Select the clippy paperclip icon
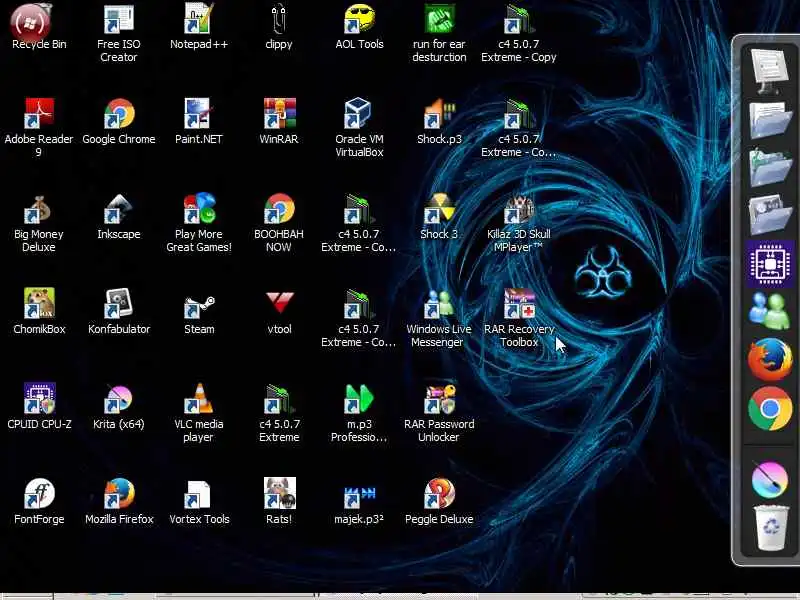The width and height of the screenshot is (800, 600). [x=279, y=19]
